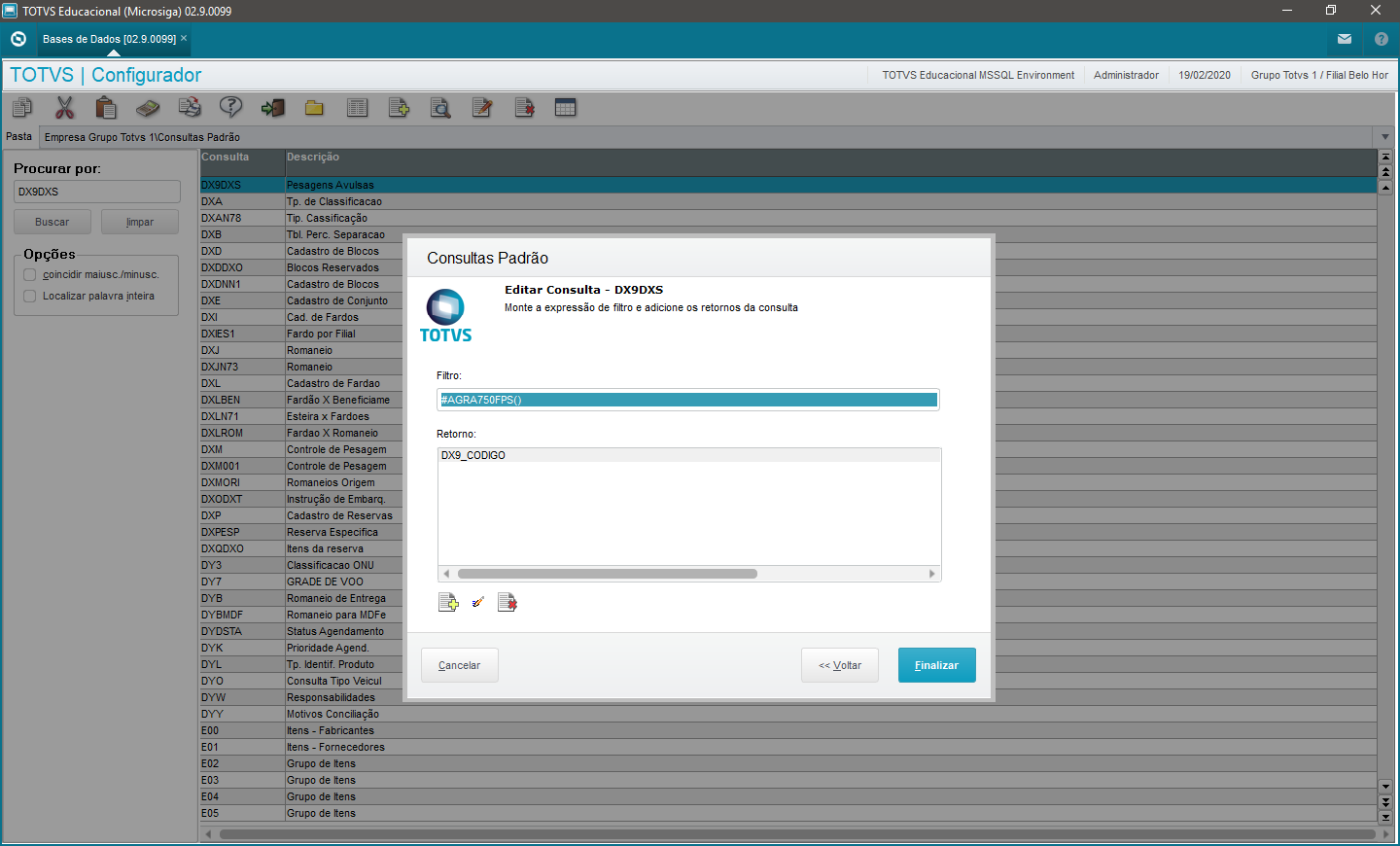Click the '<< Voltar' button

pos(840,665)
